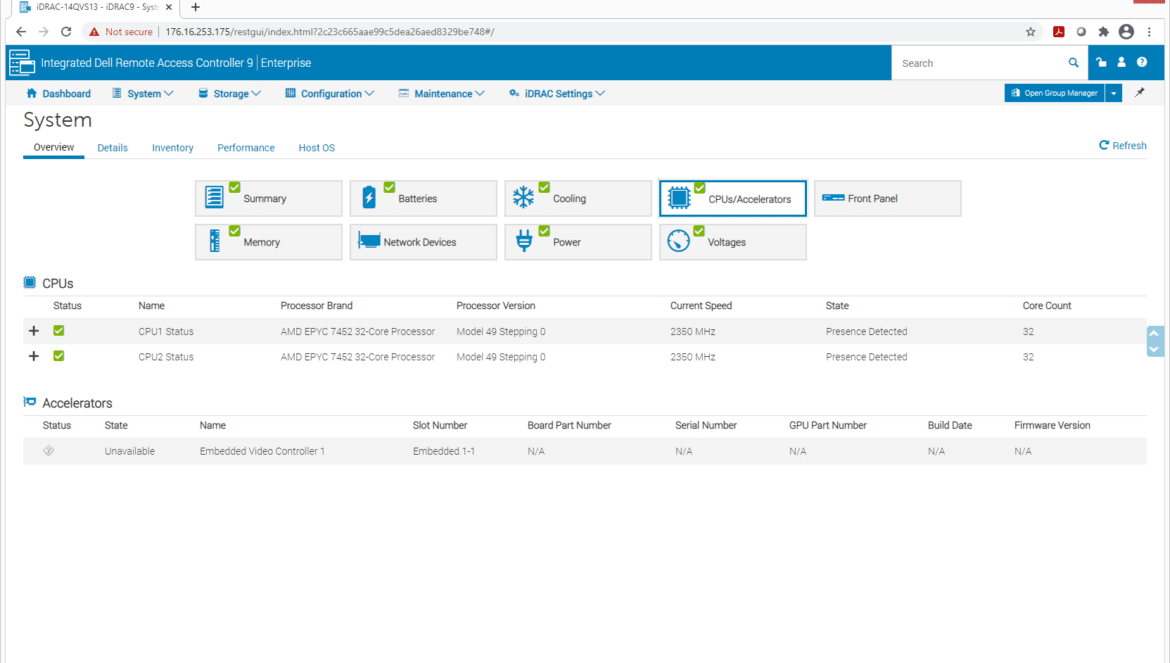Click the Accelerators section icon
The width and height of the screenshot is (1170, 663).
[x=30, y=402]
